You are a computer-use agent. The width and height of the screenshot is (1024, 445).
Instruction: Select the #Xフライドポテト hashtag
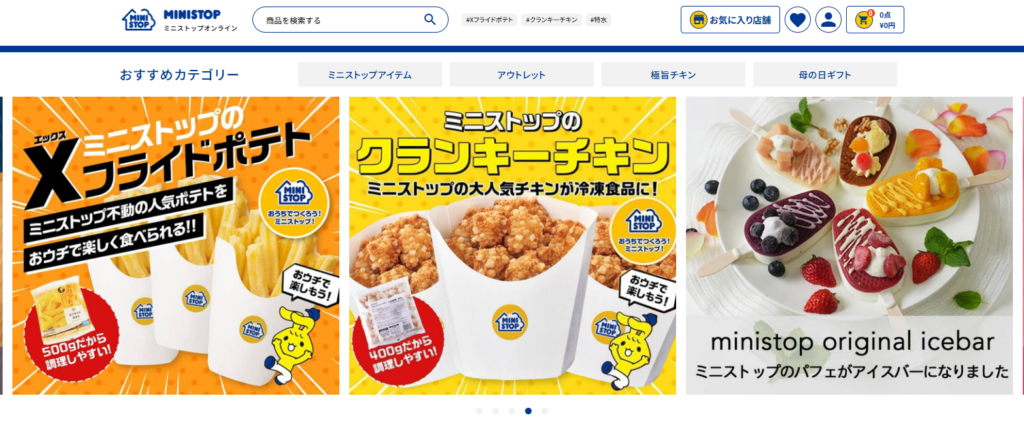(490, 20)
